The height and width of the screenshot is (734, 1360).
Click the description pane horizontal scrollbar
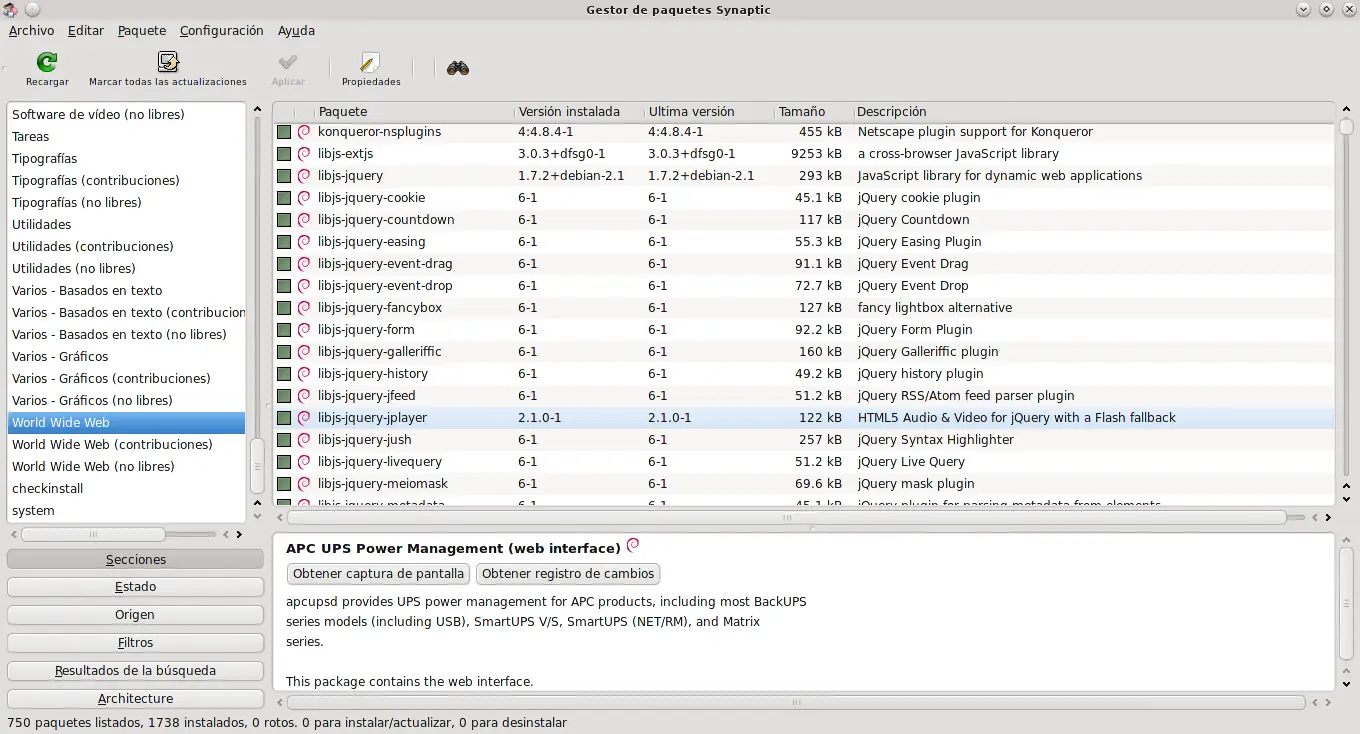pos(796,702)
